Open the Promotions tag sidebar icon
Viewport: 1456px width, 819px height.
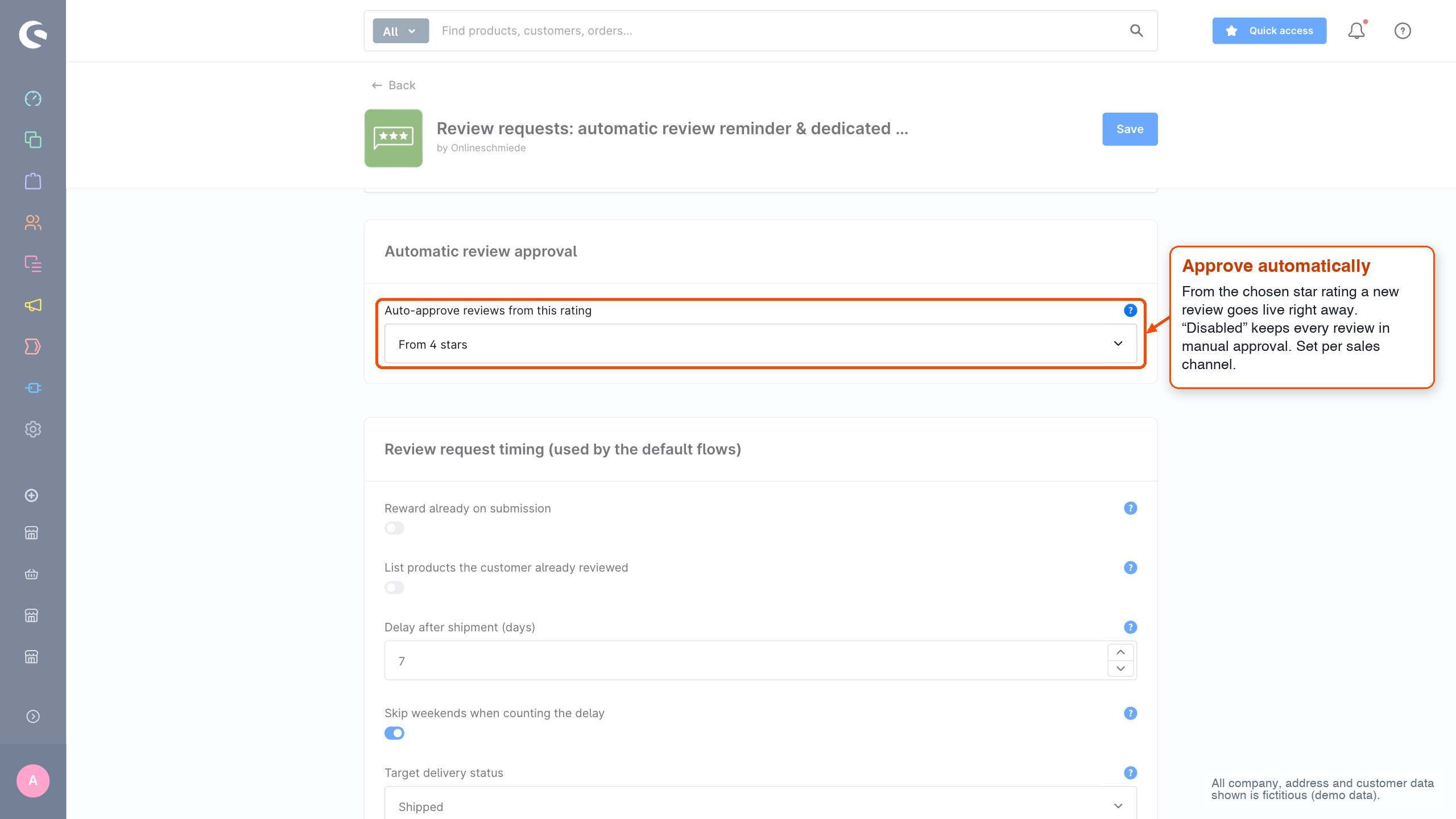(x=33, y=346)
